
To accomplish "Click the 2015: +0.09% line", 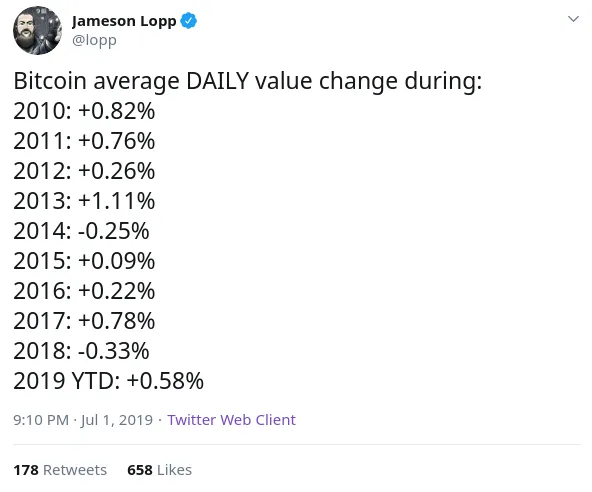I will [x=84, y=261].
